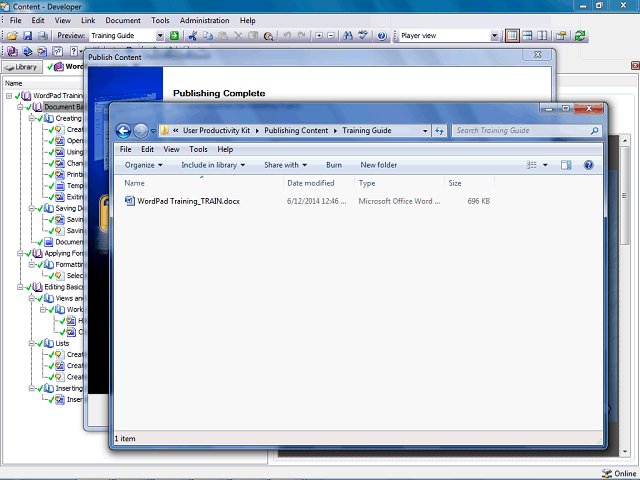This screenshot has width=640, height=480.
Task: Click the find-in-library magnifier icon
Action: (268, 36)
